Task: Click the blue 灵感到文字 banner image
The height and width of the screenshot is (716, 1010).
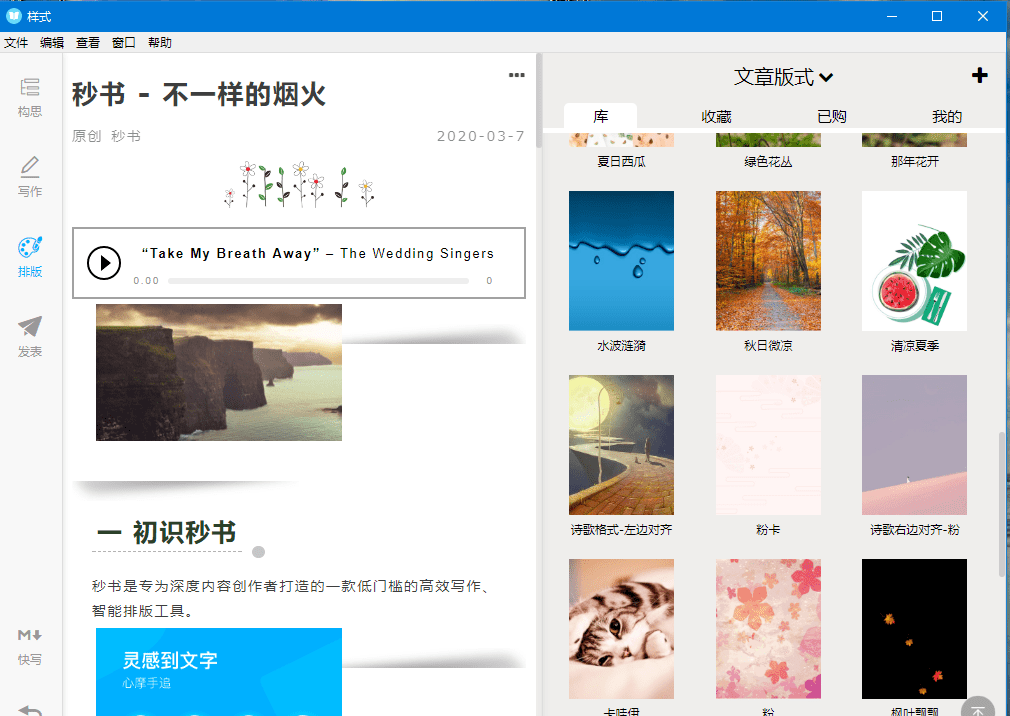Action: pyautogui.click(x=219, y=672)
